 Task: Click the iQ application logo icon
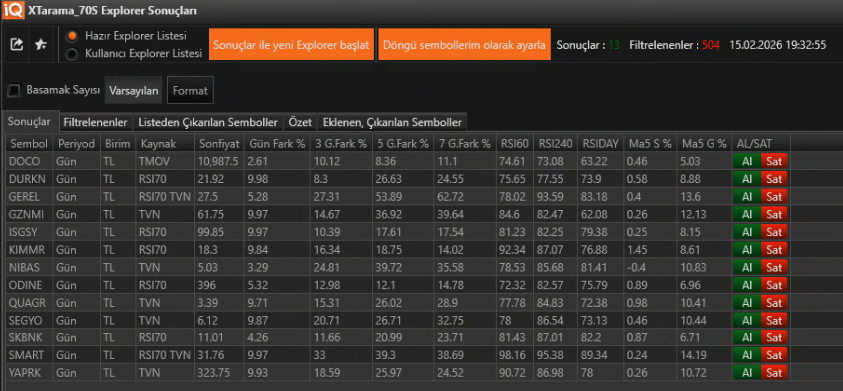[x=12, y=10]
